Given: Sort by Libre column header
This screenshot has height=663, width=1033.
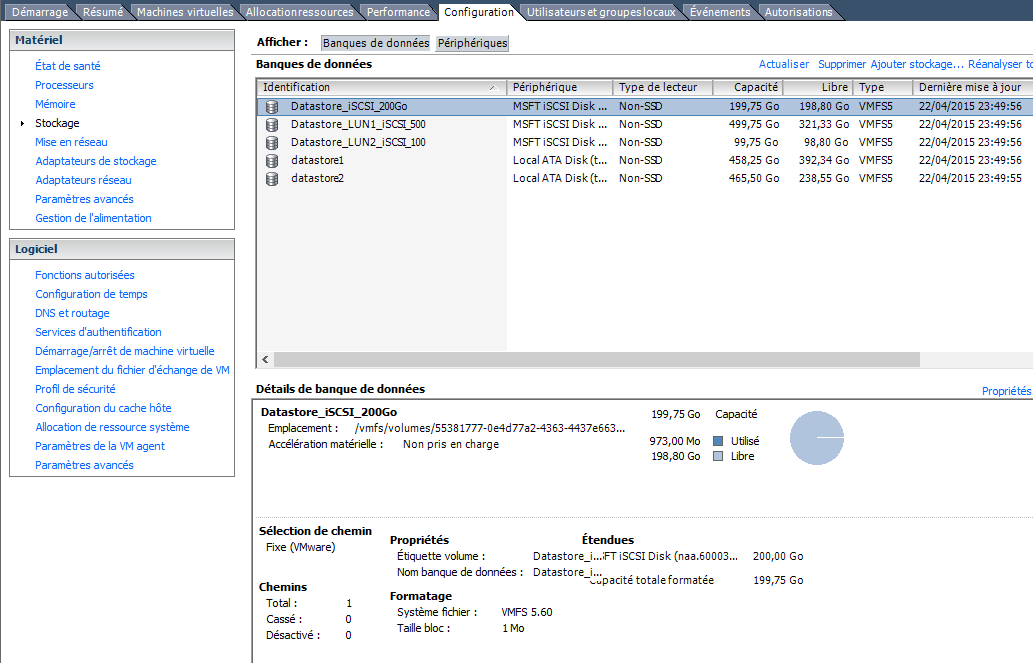Looking at the screenshot, I should coord(818,87).
